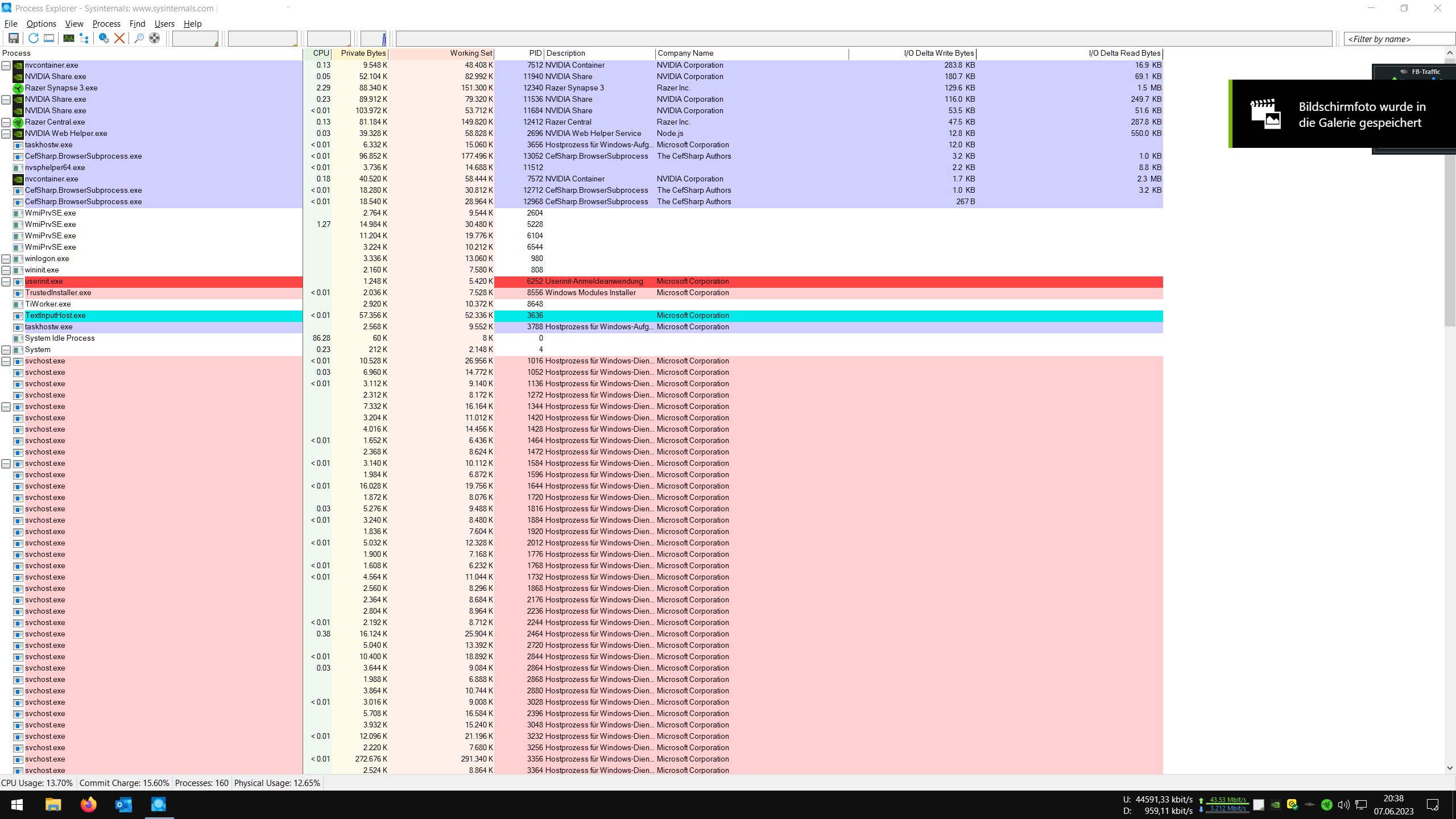
Task: Click the Find handle magnifier icon
Action: (138, 38)
